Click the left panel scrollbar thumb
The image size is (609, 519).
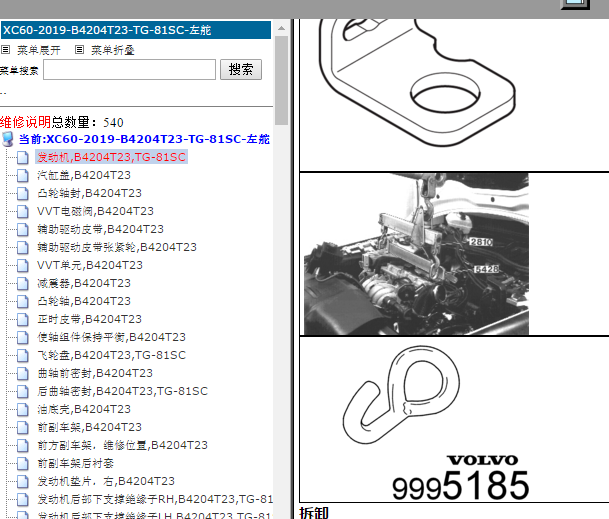tap(281, 80)
